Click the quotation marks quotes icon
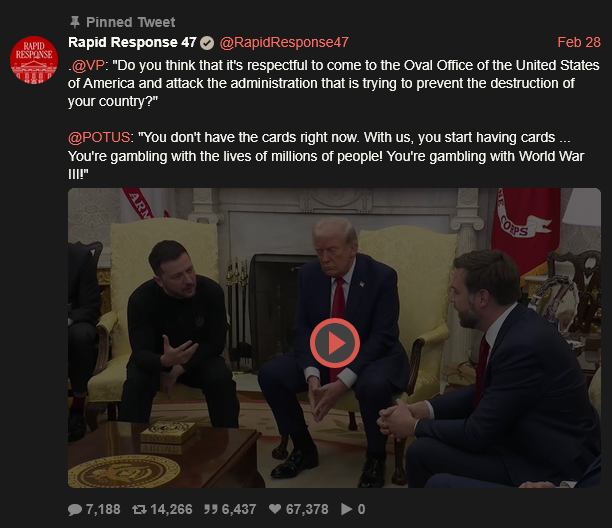 point(211,509)
